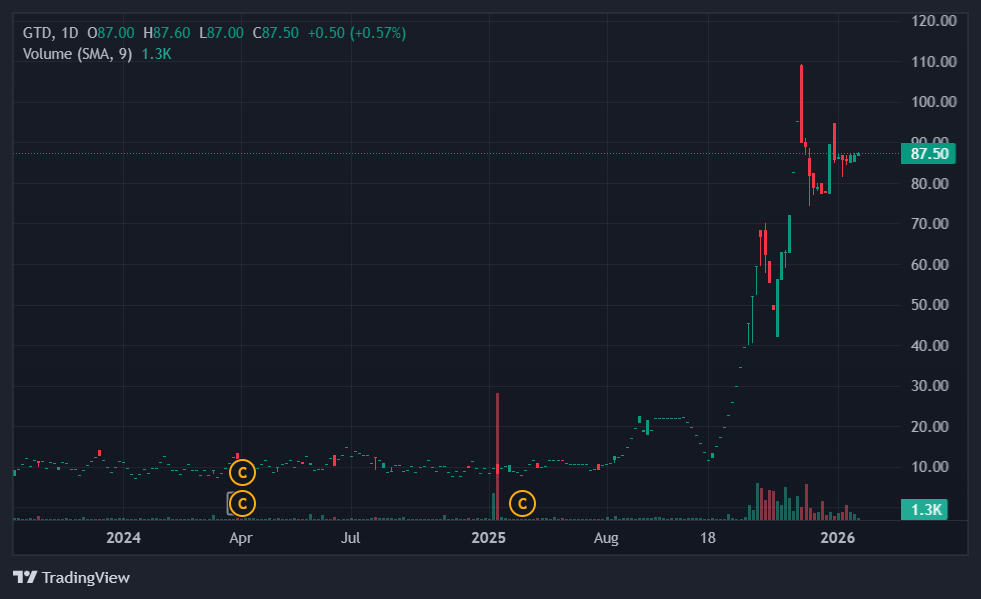The width and height of the screenshot is (981, 599).
Task: Click the upper C event marker near Apr
Action: pyautogui.click(x=242, y=471)
